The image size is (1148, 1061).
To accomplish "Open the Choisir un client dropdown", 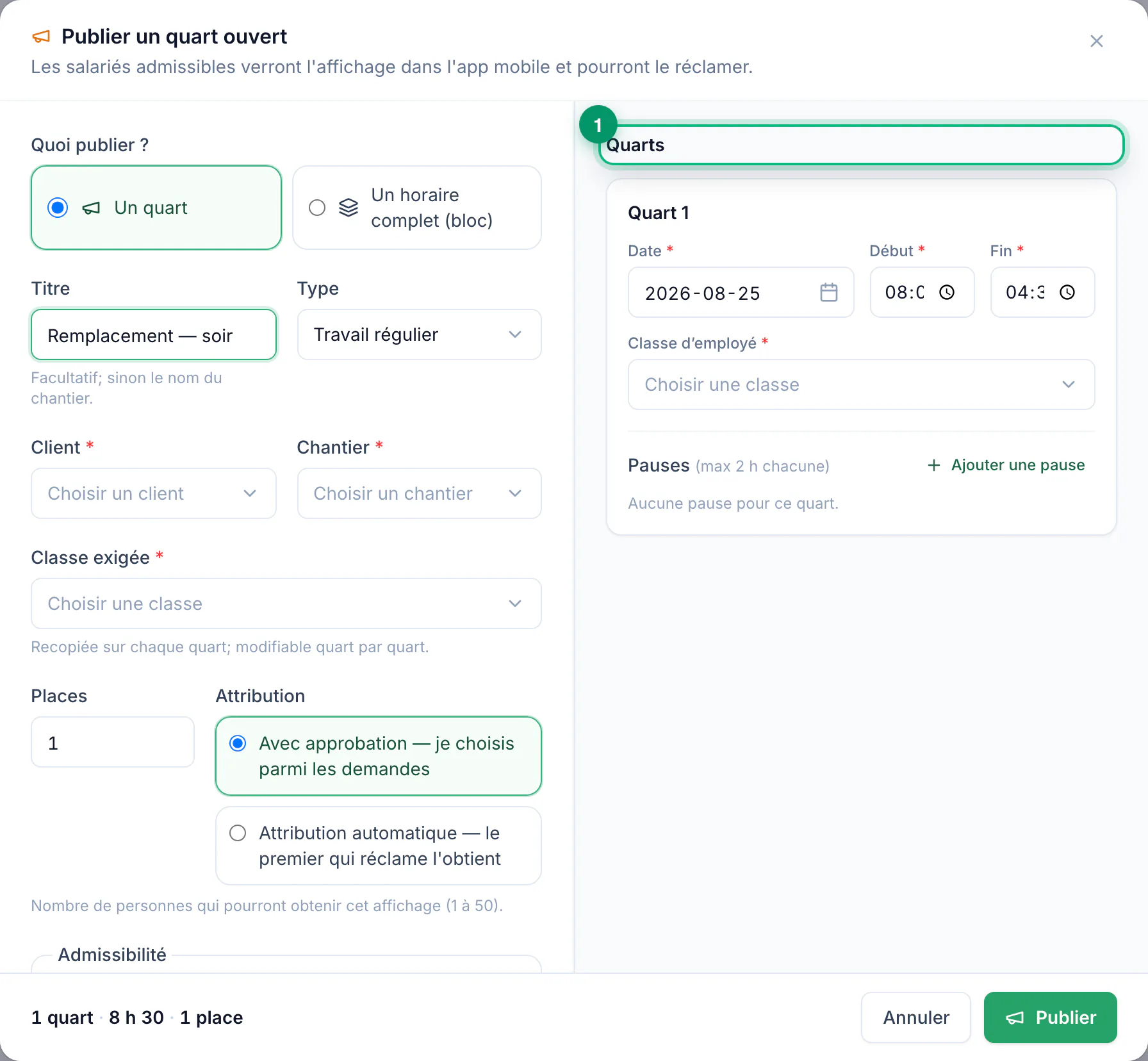I will (154, 493).
